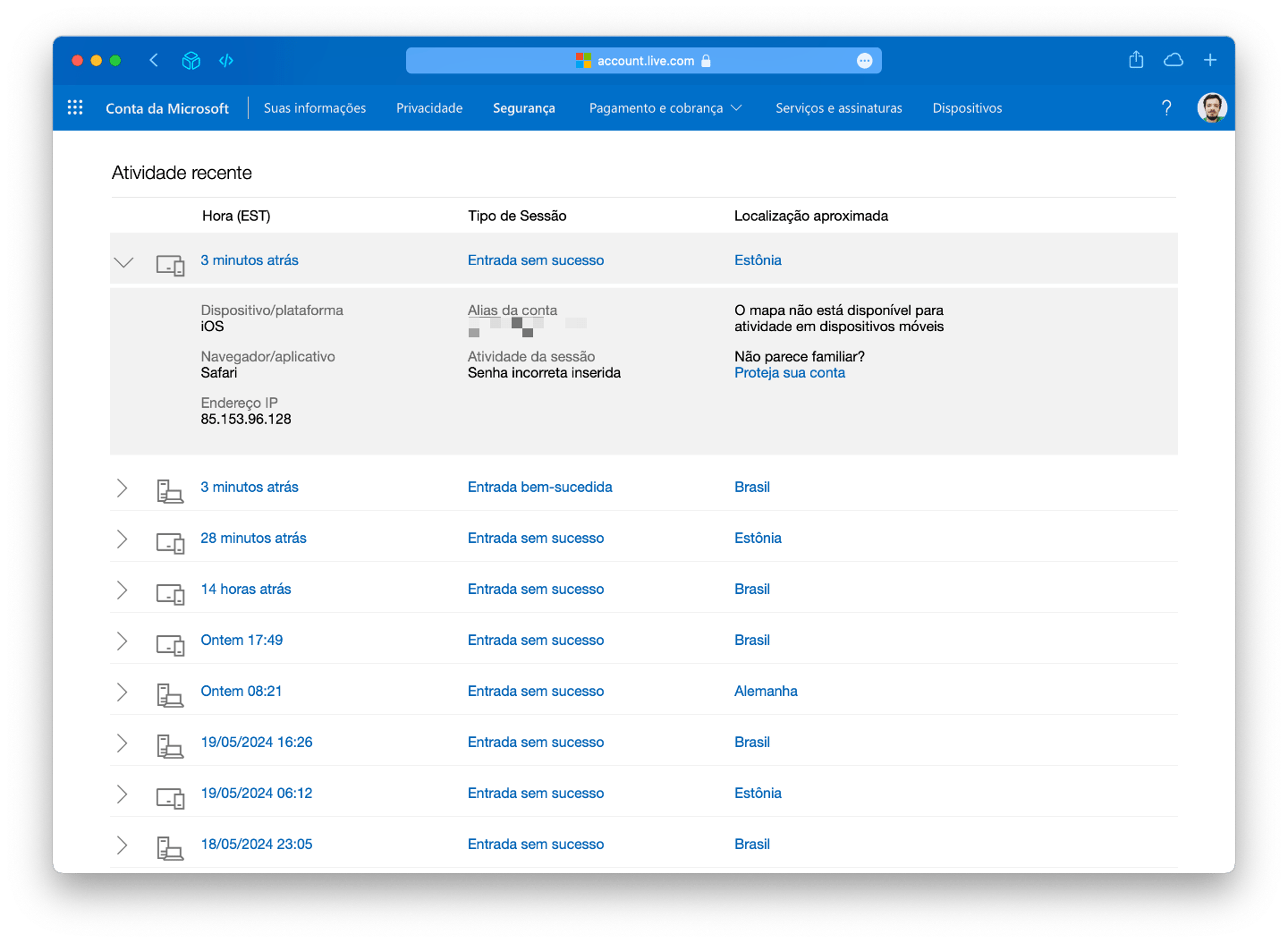
Task: Expand the 28 minutos atrás entry
Action: tap(123, 539)
